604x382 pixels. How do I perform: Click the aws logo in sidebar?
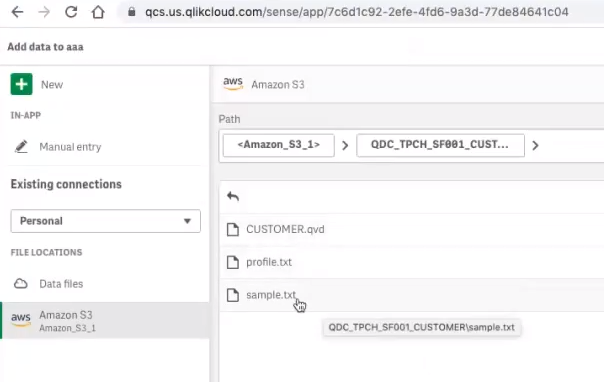pos(21,320)
